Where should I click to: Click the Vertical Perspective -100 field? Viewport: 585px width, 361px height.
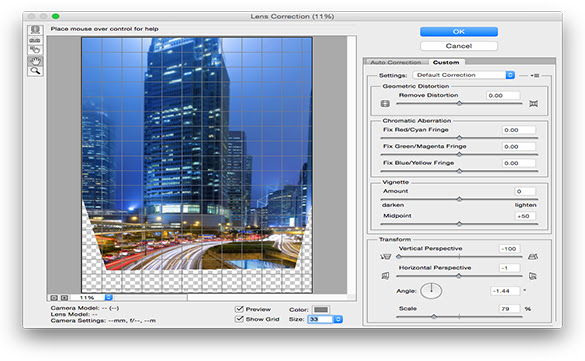pos(510,249)
